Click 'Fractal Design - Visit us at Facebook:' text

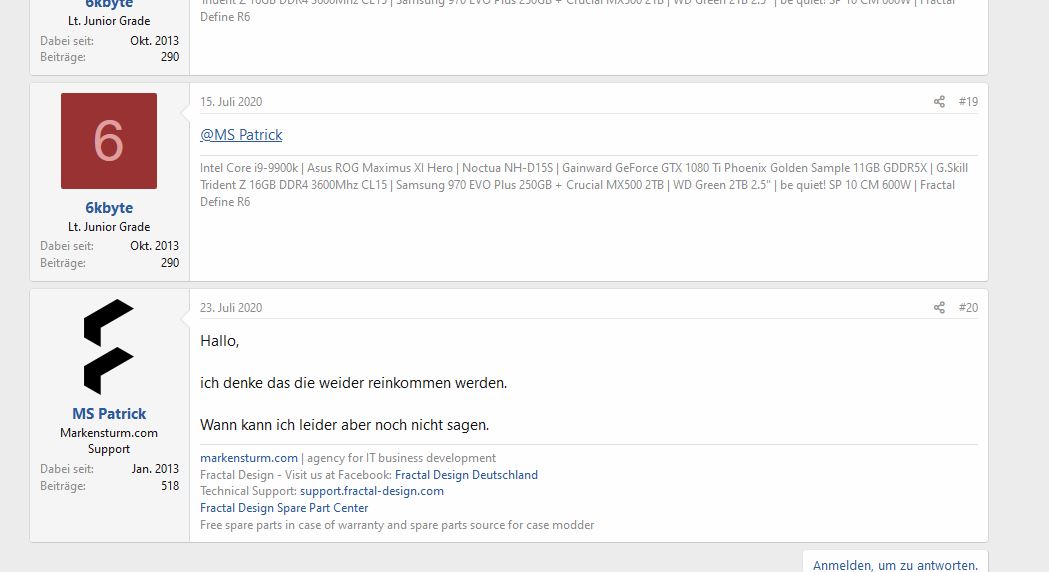(x=296, y=475)
